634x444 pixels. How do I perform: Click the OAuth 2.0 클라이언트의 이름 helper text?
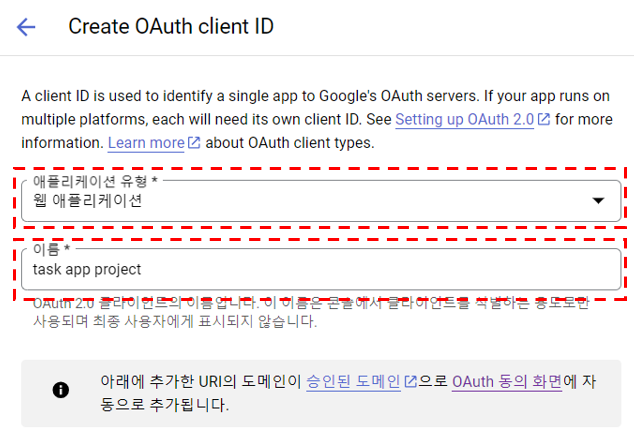pyautogui.click(x=311, y=312)
